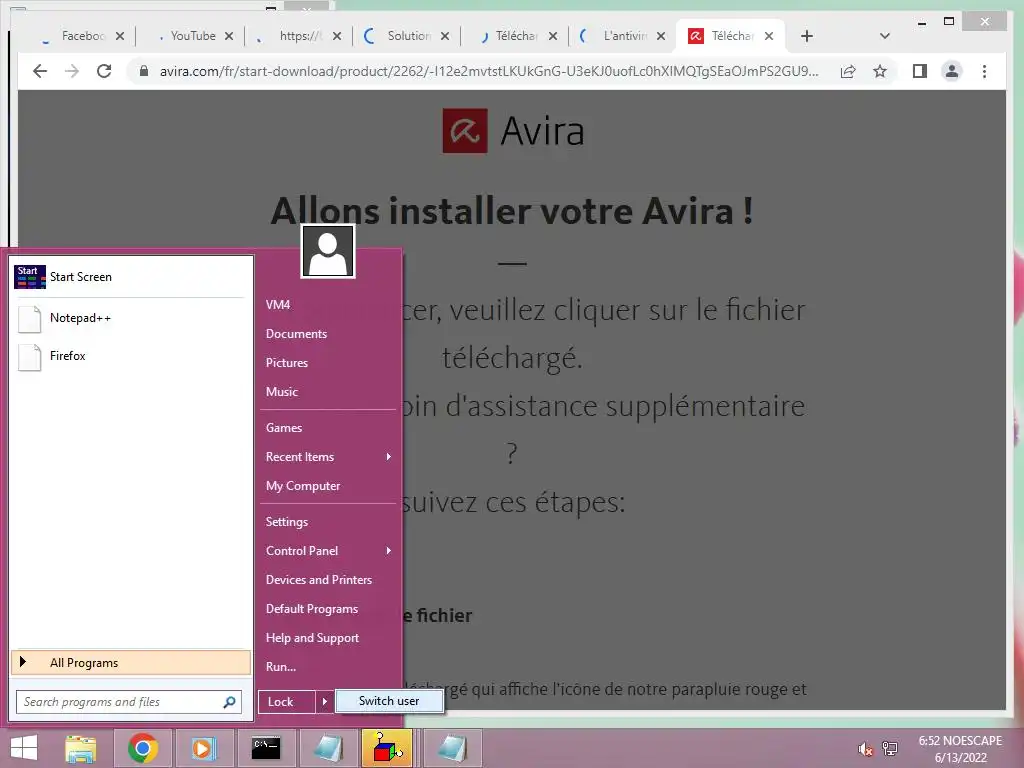This screenshot has height=768, width=1024.
Task: Expand All Programs list
Action: [x=131, y=663]
